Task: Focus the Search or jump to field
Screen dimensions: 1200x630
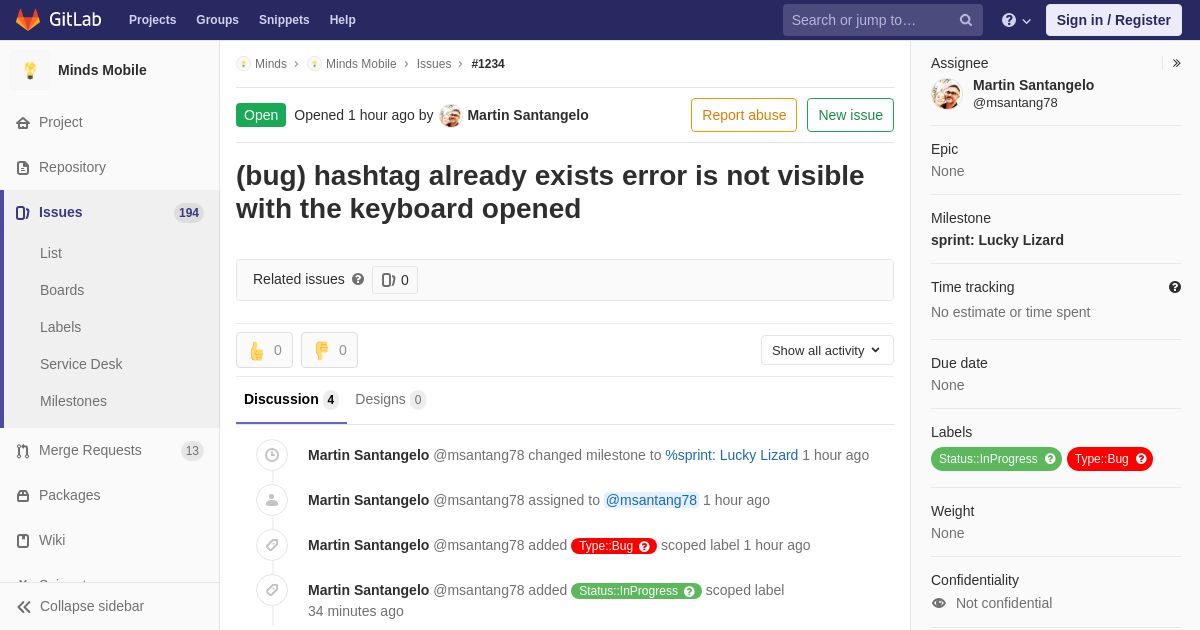Action: [x=883, y=20]
